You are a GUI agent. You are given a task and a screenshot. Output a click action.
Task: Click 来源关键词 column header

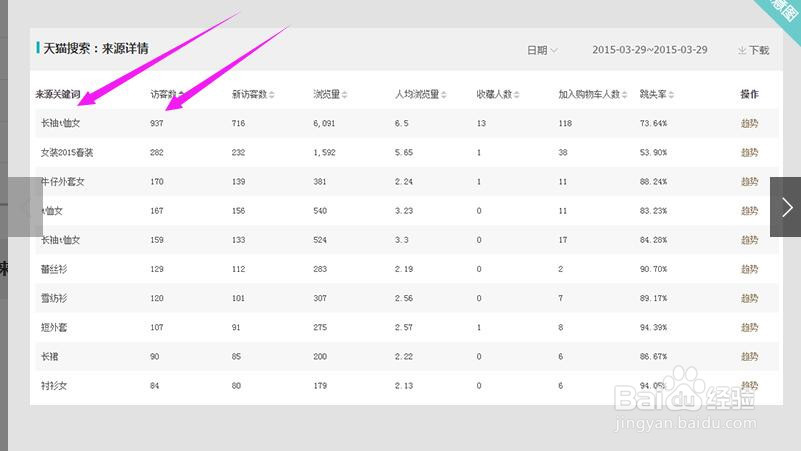58,94
